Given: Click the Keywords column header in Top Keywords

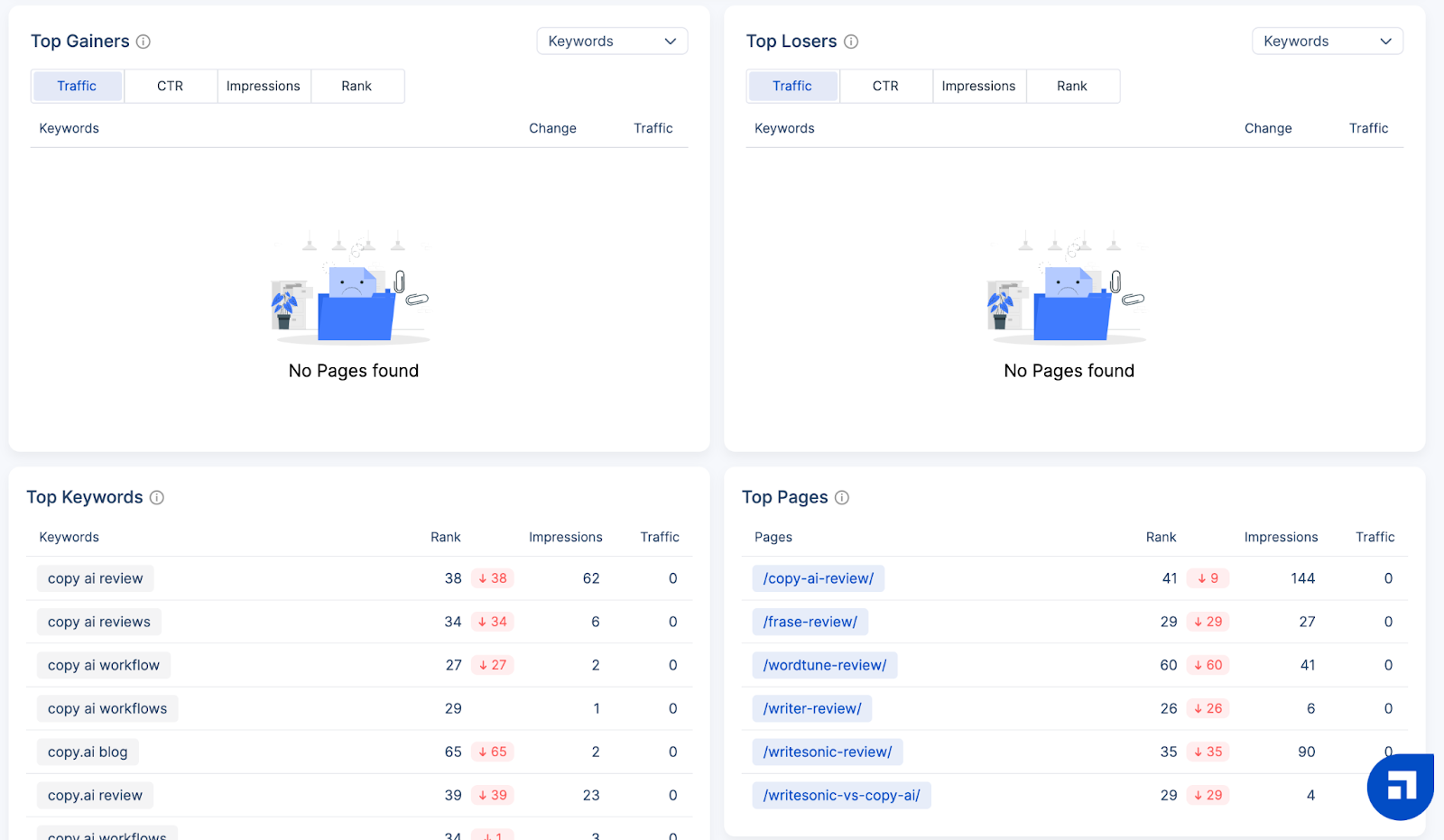Looking at the screenshot, I should click(69, 537).
